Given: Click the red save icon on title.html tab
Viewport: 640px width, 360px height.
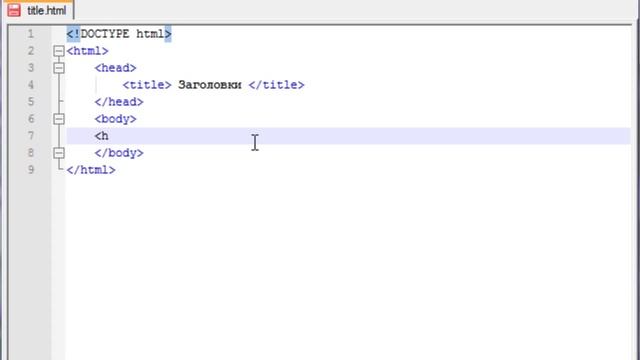Looking at the screenshot, I should [14, 10].
